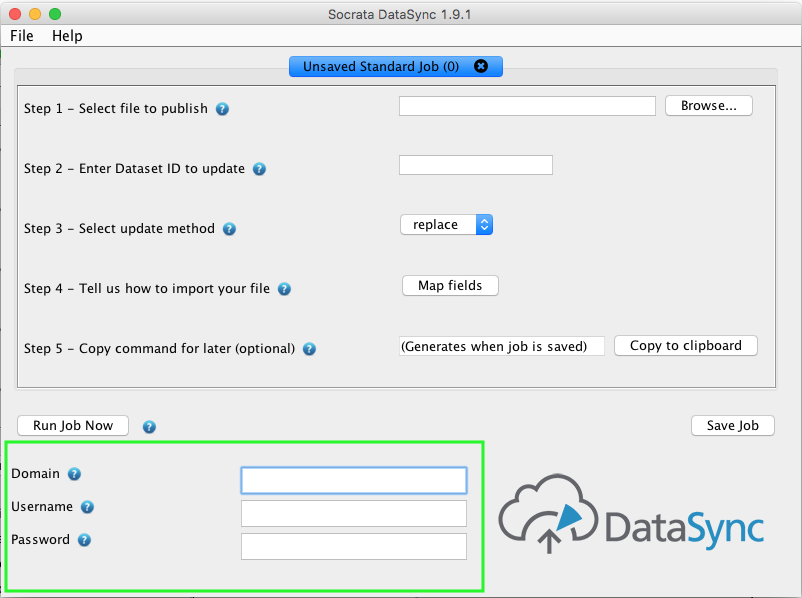Focus the Domain input field
This screenshot has height=598, width=802.
click(354, 480)
